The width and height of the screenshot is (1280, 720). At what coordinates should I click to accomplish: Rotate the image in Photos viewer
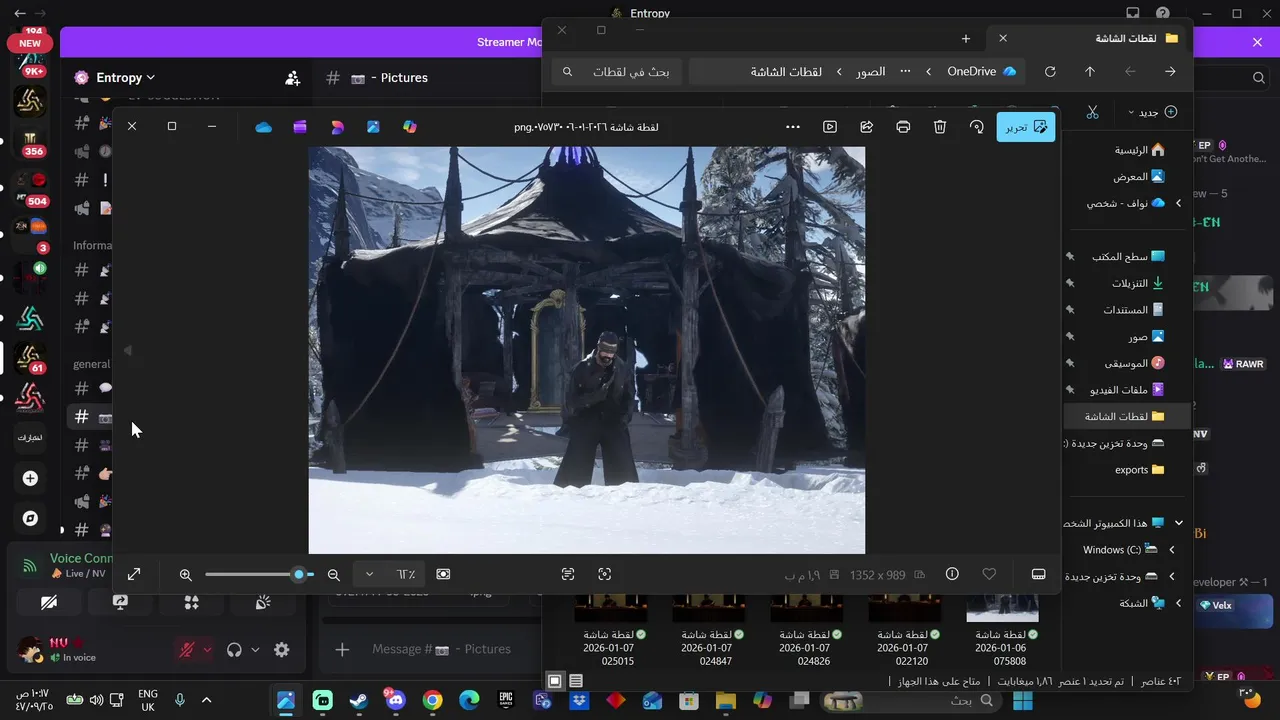pos(977,127)
